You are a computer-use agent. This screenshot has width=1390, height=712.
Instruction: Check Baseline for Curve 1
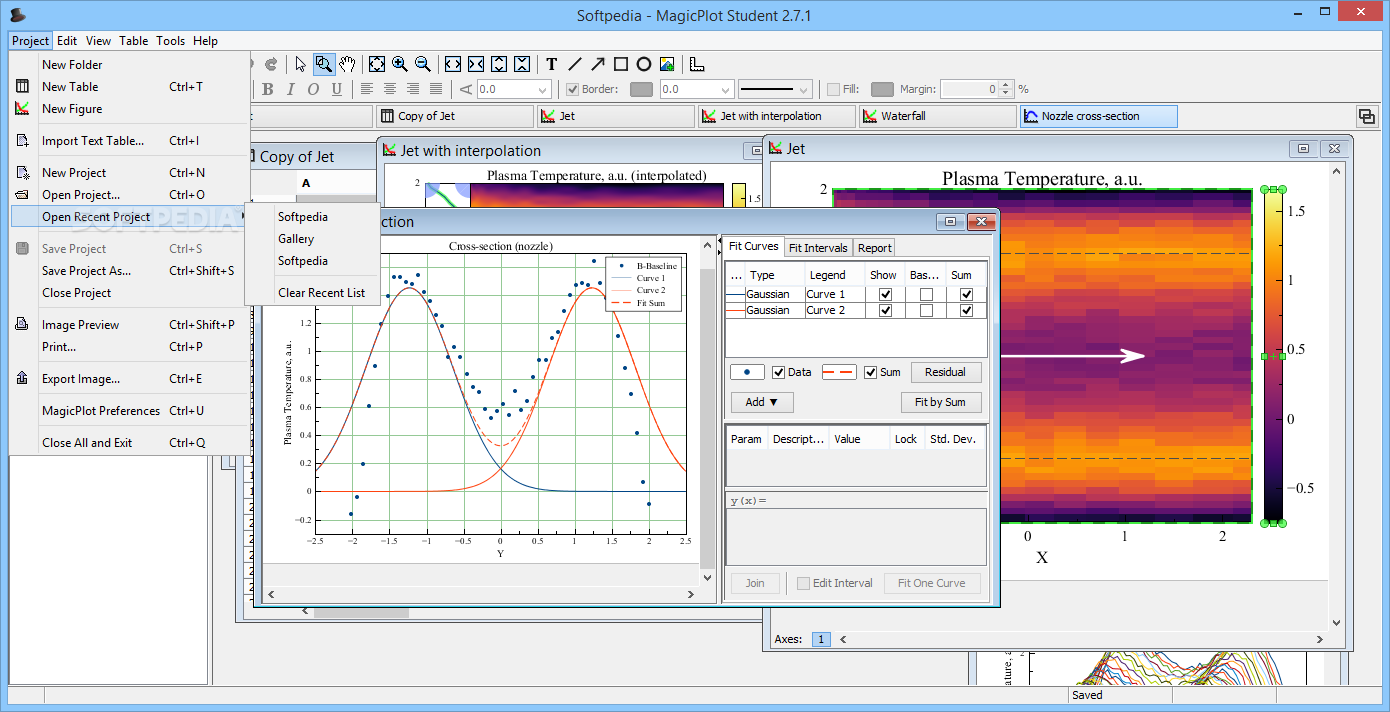coord(926,294)
